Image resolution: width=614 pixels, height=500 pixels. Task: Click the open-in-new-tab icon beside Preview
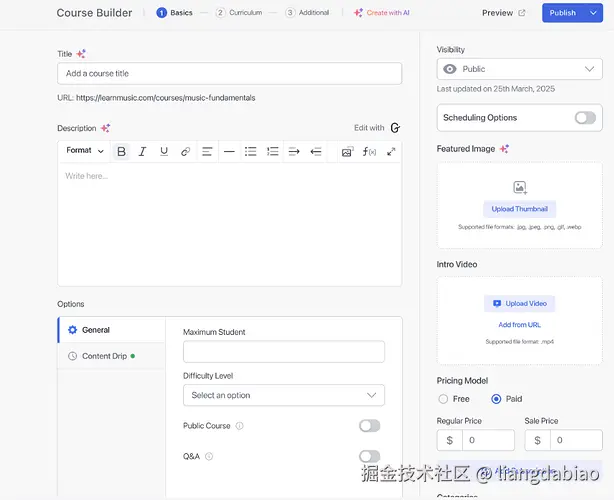522,13
